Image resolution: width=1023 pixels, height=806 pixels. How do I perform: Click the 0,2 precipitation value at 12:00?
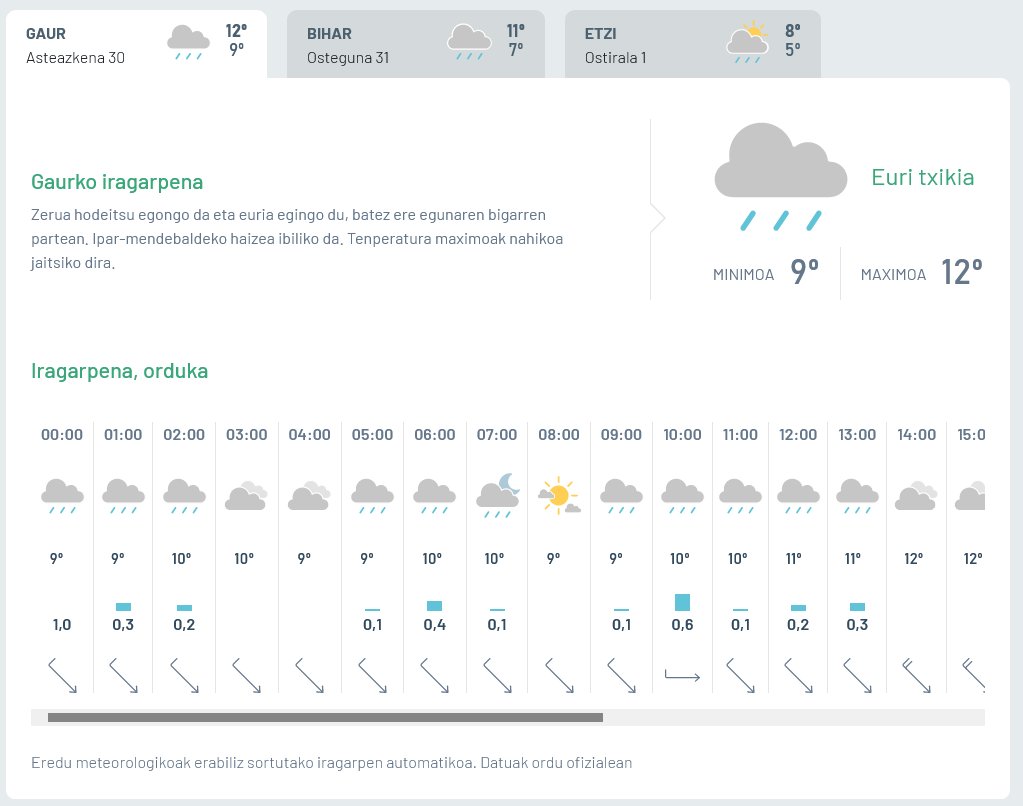pos(798,625)
